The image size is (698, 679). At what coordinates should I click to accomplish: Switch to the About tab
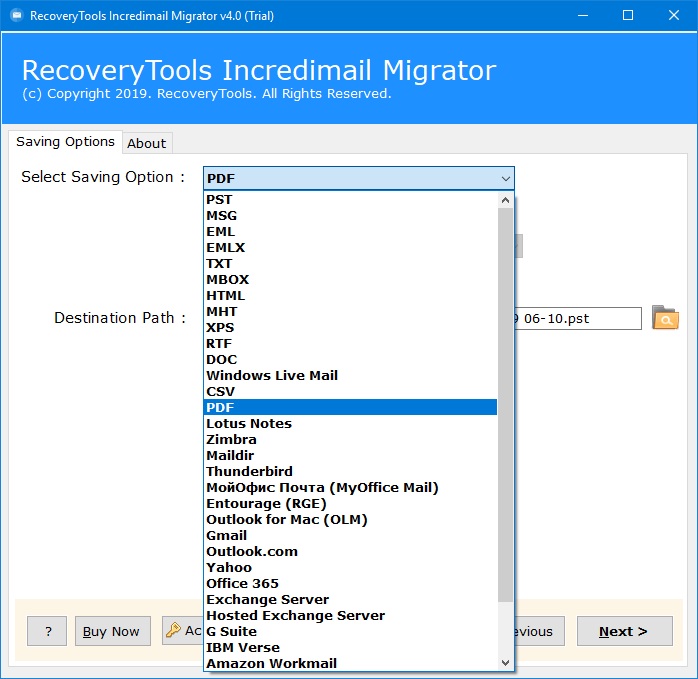(146, 143)
